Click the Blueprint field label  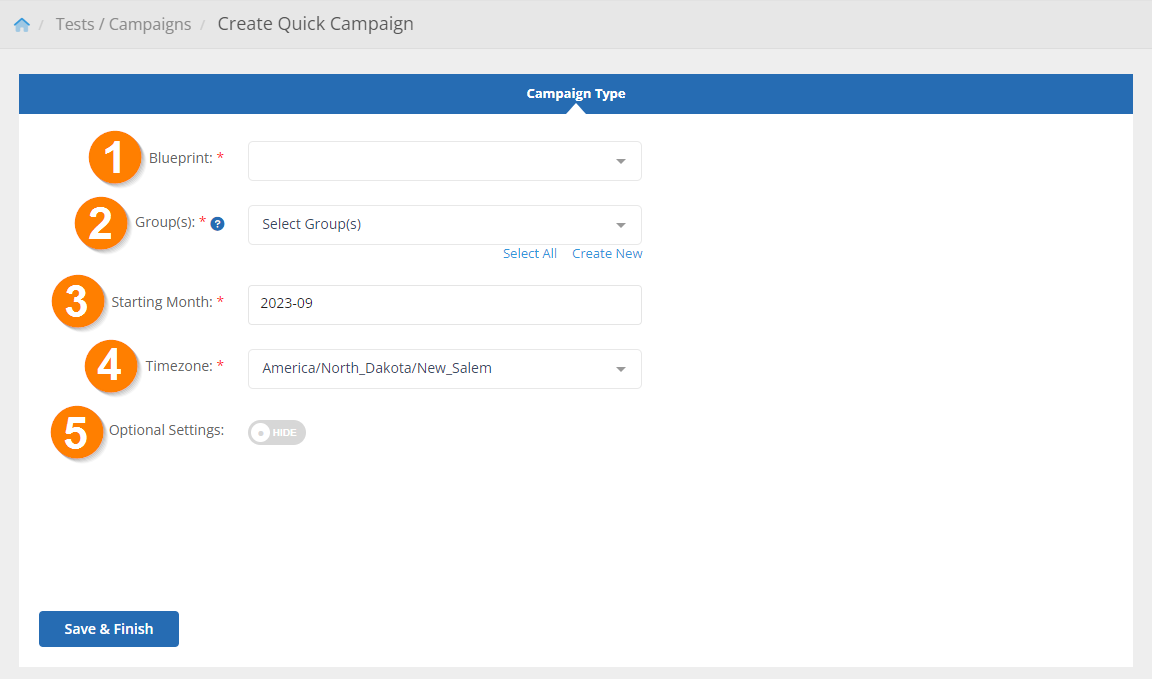point(180,158)
